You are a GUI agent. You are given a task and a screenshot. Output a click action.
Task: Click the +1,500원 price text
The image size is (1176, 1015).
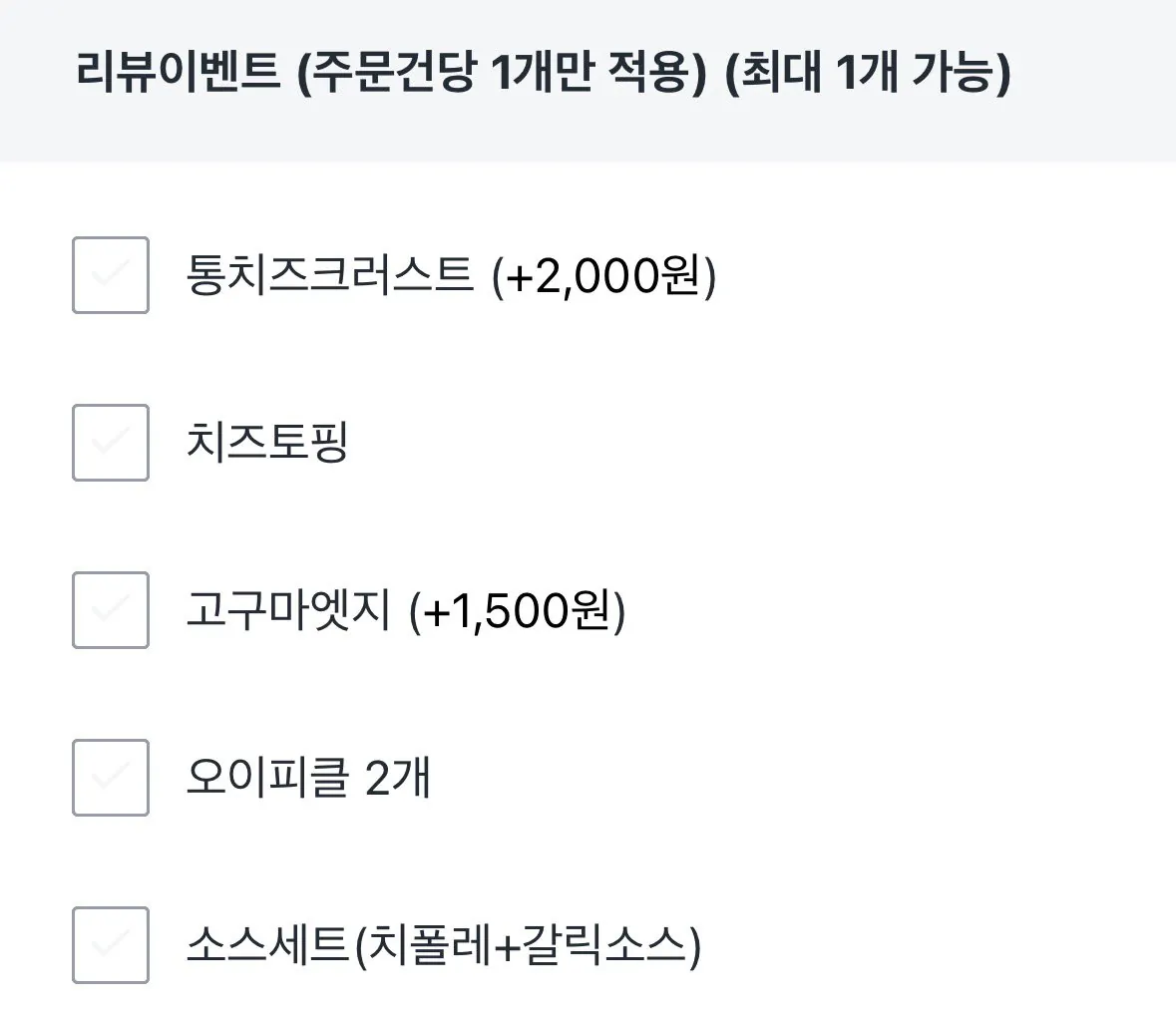click(x=518, y=610)
